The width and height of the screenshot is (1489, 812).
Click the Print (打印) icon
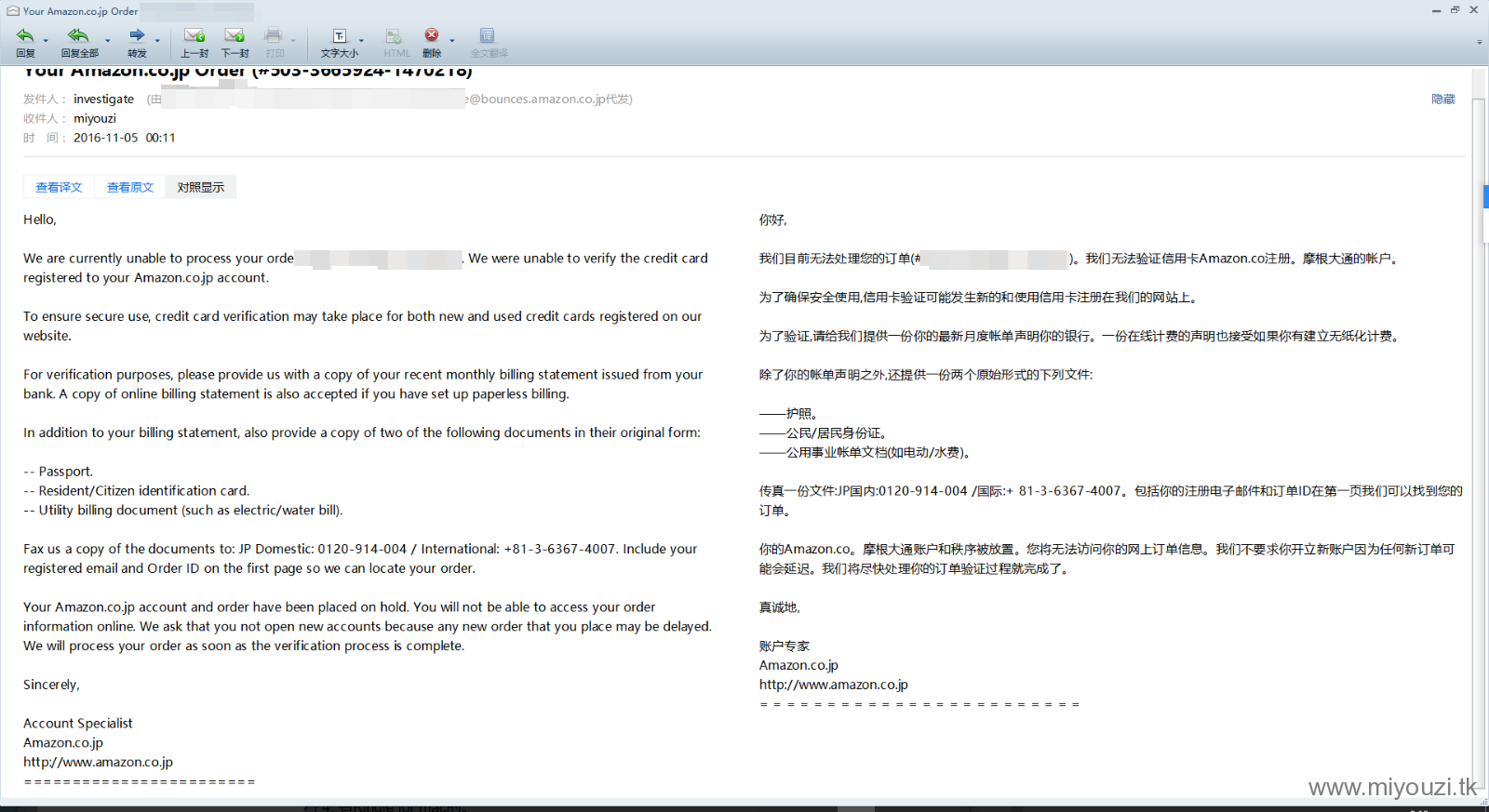274,36
